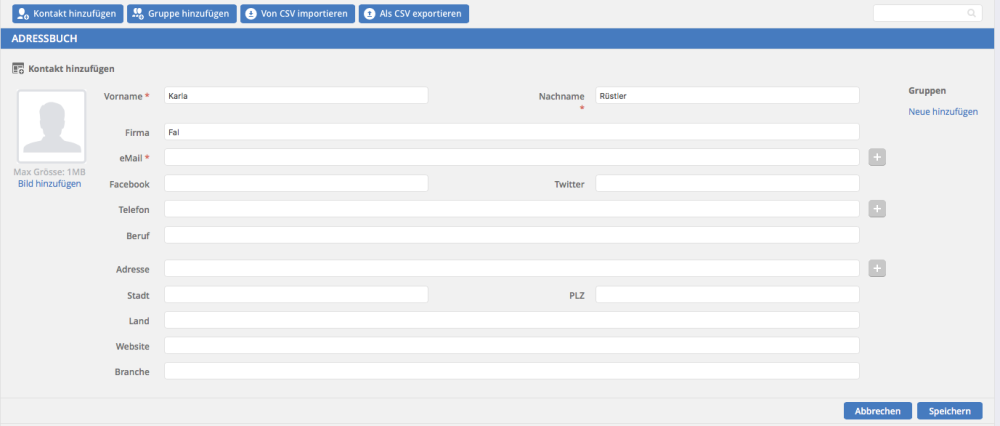Click the Gruppe hinzufügen button

(x=182, y=13)
